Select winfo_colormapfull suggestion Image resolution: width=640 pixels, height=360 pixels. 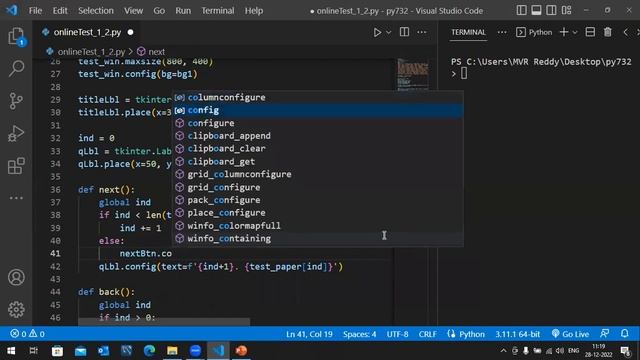point(318,226)
